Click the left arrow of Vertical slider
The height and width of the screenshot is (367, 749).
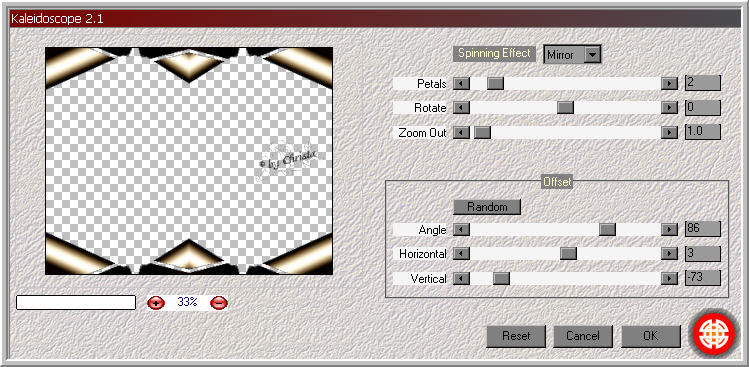tap(461, 279)
